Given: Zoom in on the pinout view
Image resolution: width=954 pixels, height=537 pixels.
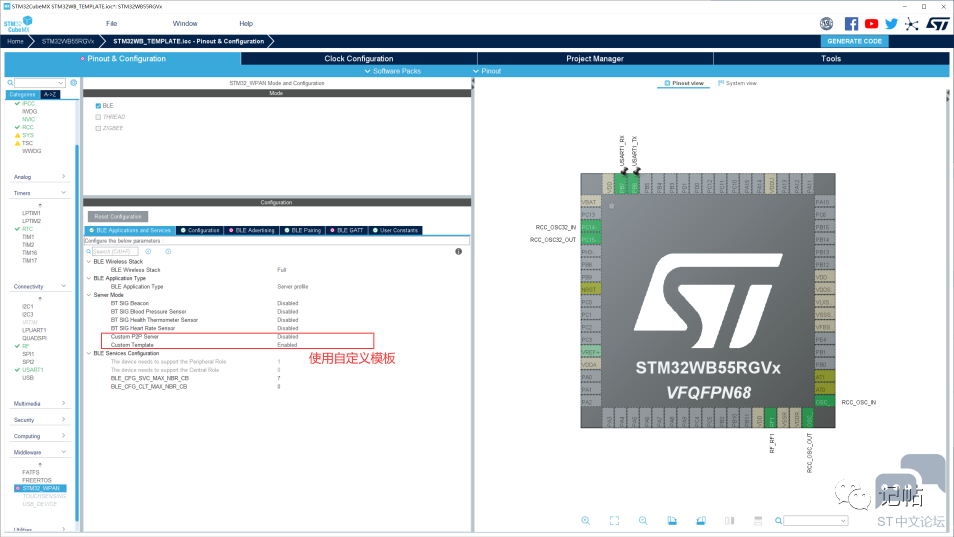Looking at the screenshot, I should (x=586, y=521).
